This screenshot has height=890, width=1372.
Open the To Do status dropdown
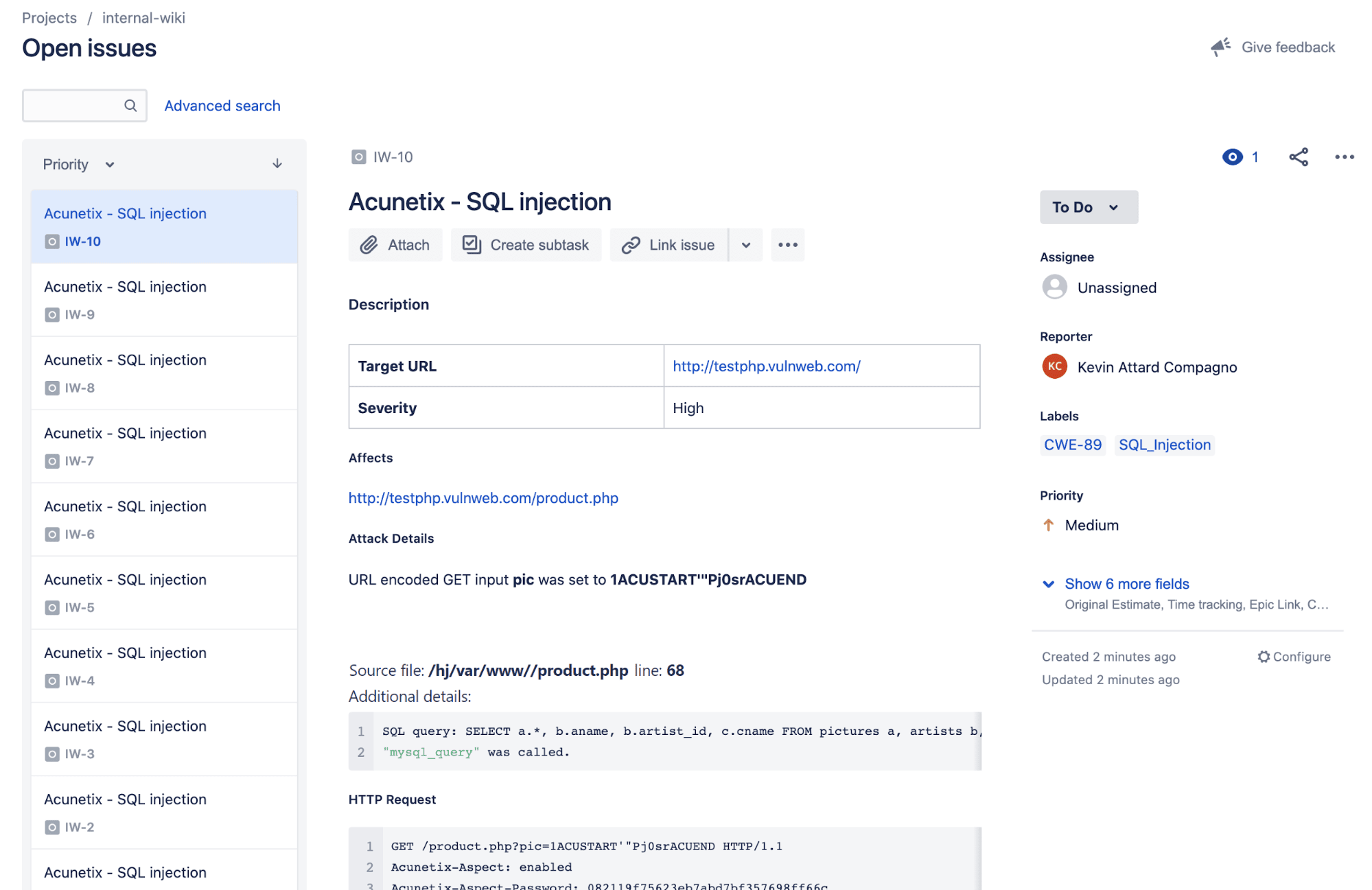coord(1089,207)
